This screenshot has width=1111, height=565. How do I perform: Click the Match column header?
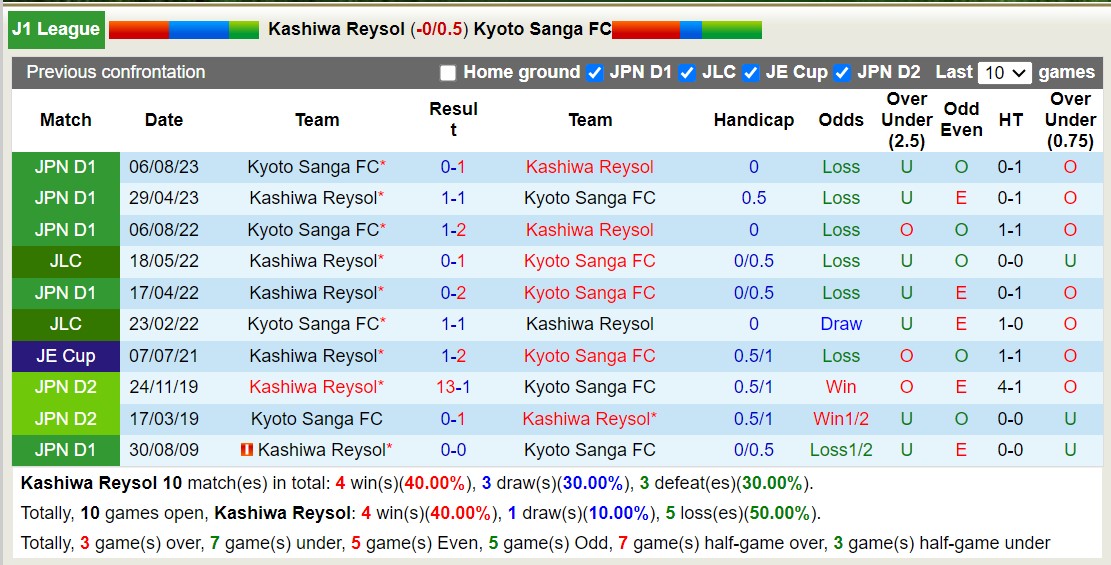(66, 120)
